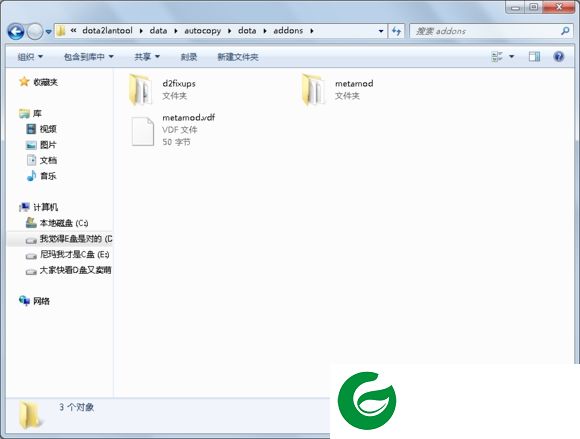Click the folder icon in address bar

coord(61,31)
